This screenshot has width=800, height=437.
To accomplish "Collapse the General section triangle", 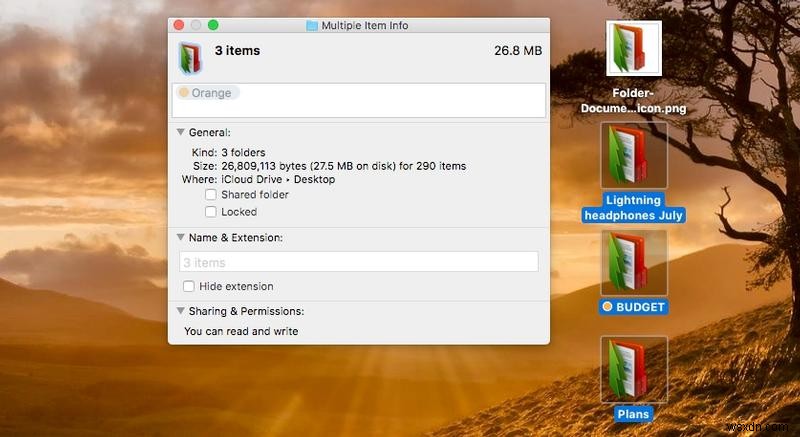I will click(181, 132).
